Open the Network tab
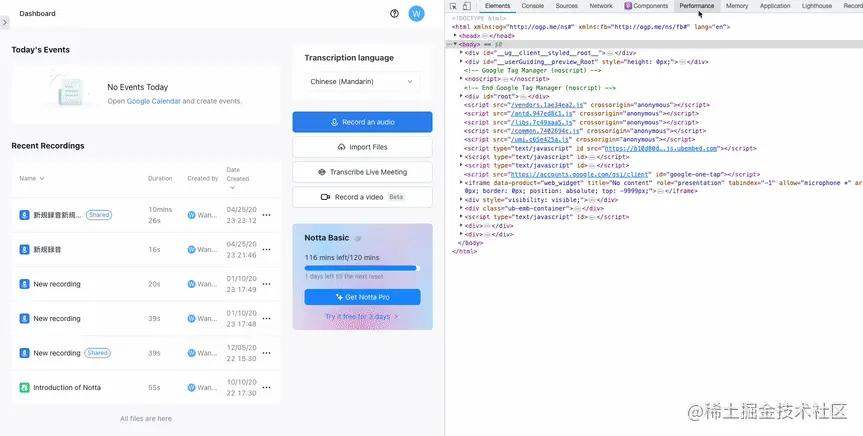The width and height of the screenshot is (863, 436). 601,6
